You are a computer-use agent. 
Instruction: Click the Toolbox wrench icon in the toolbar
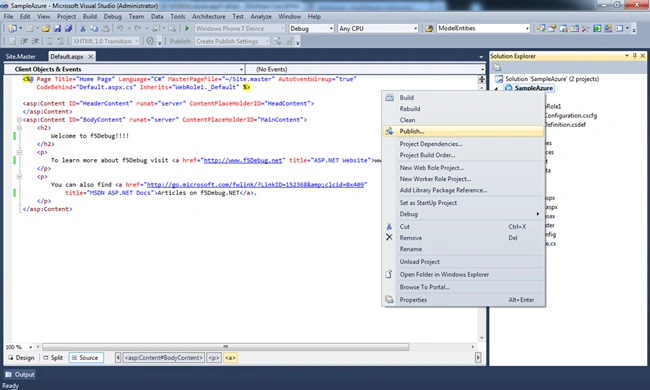585,28
